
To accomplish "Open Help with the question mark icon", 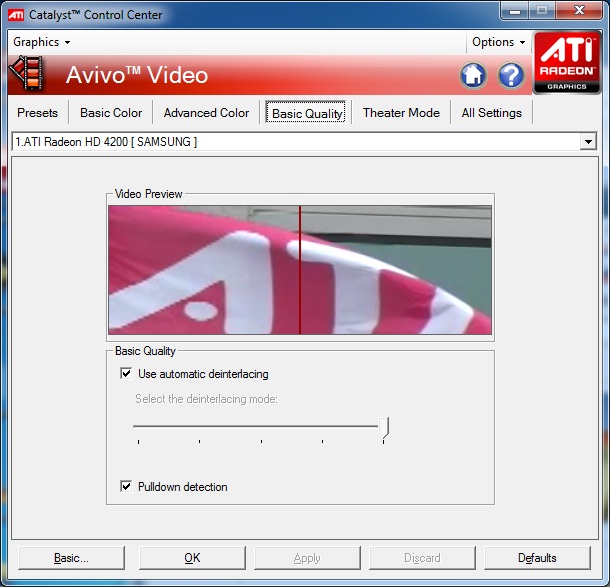I will [x=511, y=75].
